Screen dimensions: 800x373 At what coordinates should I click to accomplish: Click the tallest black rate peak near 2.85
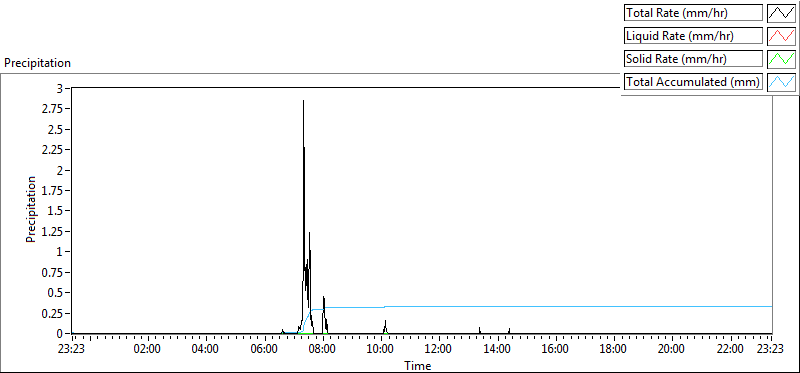pyautogui.click(x=303, y=101)
